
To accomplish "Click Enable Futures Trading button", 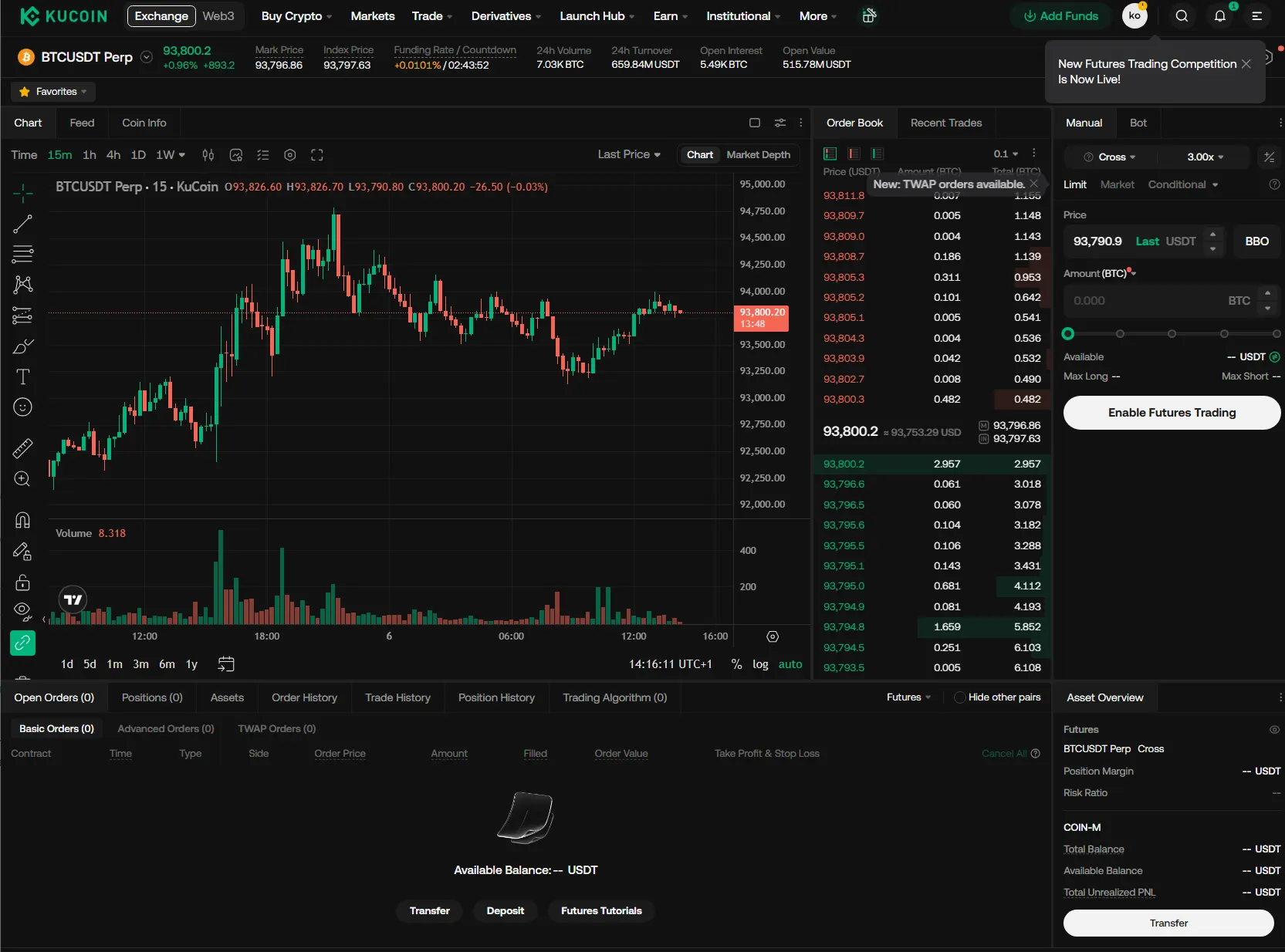I will pos(1172,413).
